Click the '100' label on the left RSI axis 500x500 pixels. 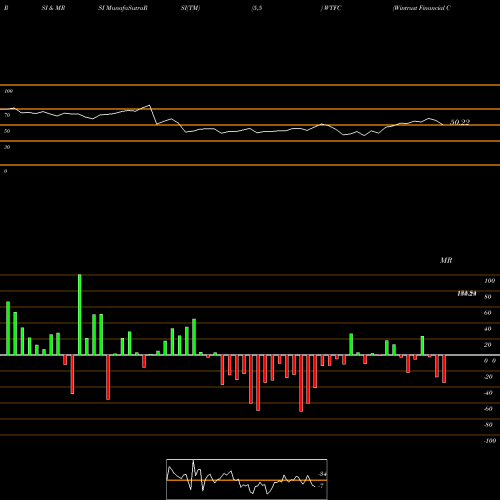point(8,91)
